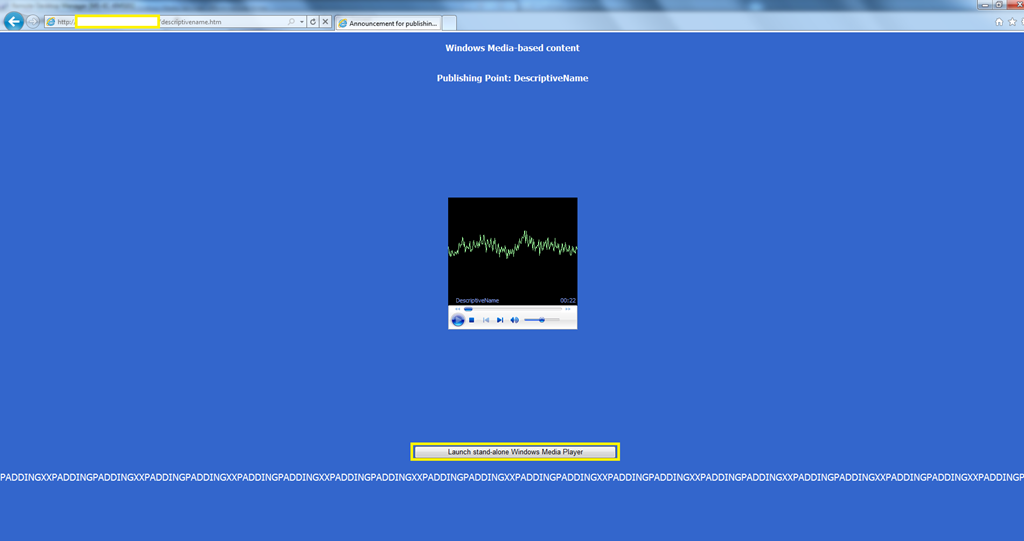Open a new blank tab
This screenshot has width=1024, height=541.
449,22
